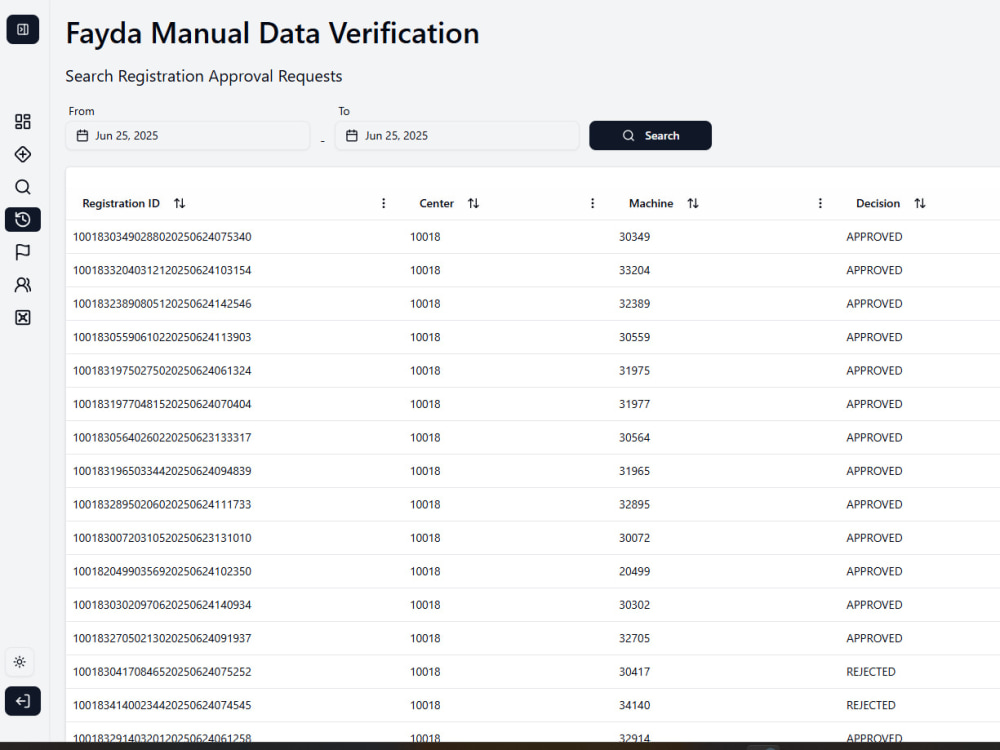Viewport: 1000px width, 750px height.
Task: Select registration 10018204990356920250624102350
Action: [162, 571]
